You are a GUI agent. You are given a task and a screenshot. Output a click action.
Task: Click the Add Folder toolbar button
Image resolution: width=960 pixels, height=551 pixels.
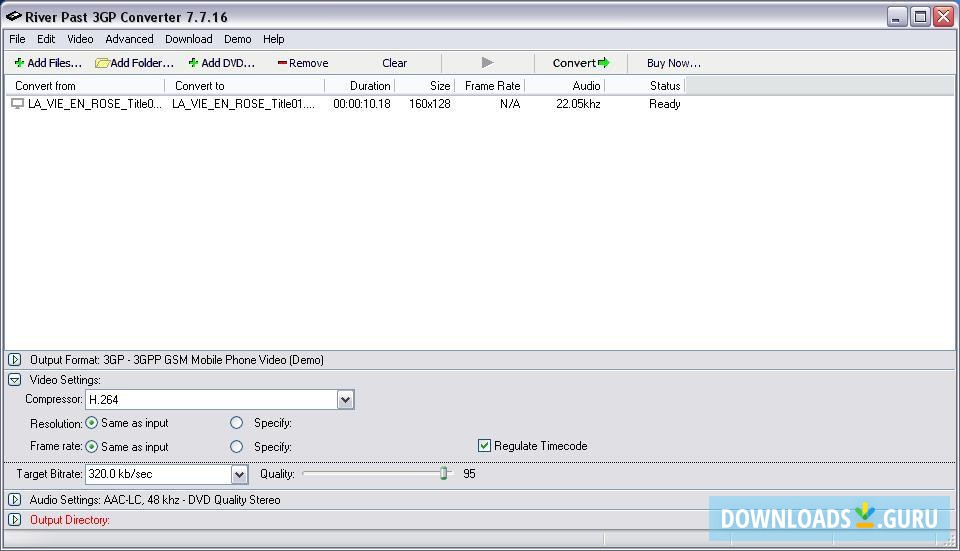(x=135, y=63)
